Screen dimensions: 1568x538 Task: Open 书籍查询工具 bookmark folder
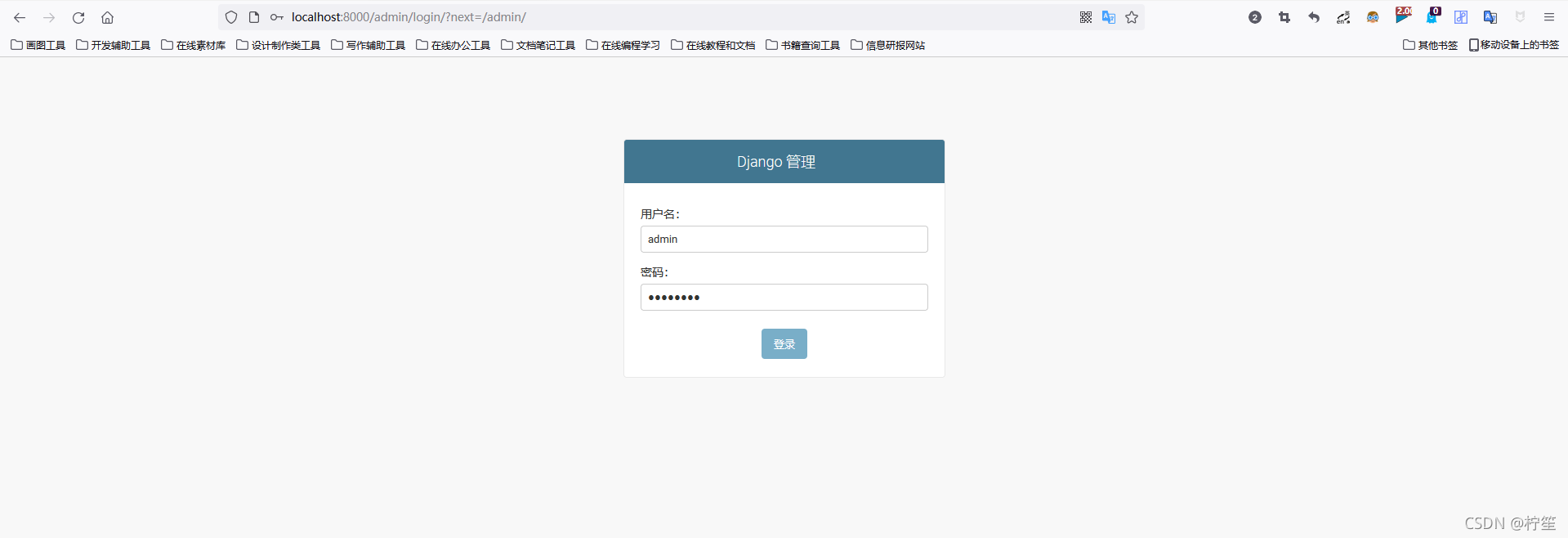[x=803, y=45]
